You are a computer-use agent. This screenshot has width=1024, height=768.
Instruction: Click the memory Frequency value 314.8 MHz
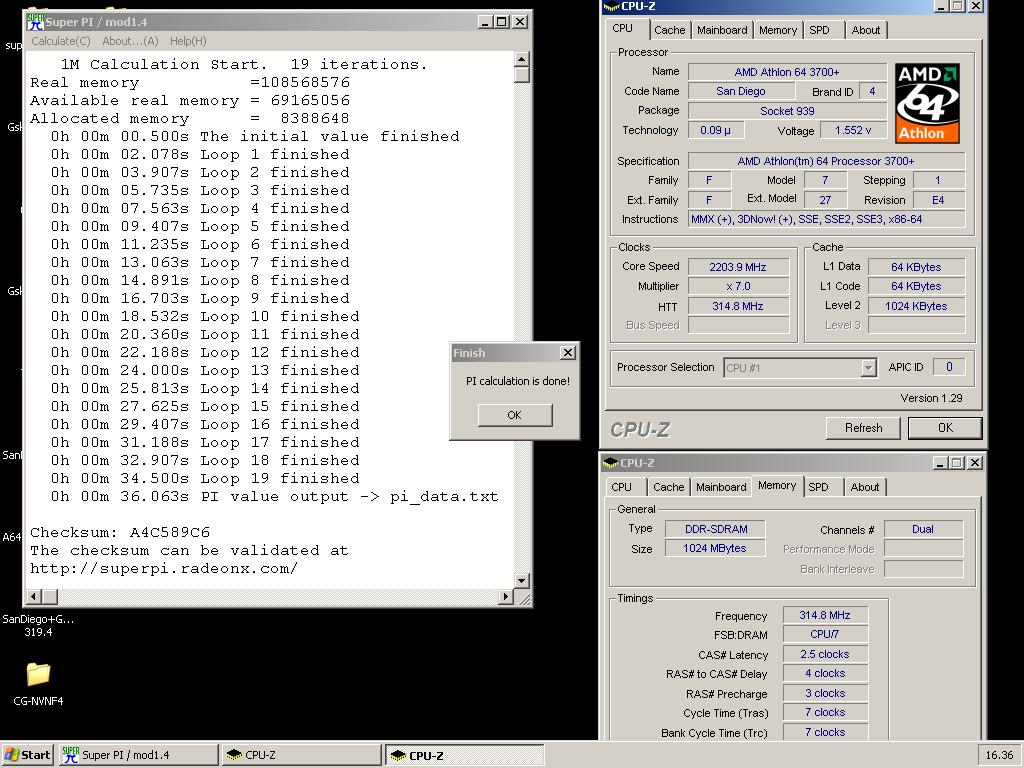825,615
